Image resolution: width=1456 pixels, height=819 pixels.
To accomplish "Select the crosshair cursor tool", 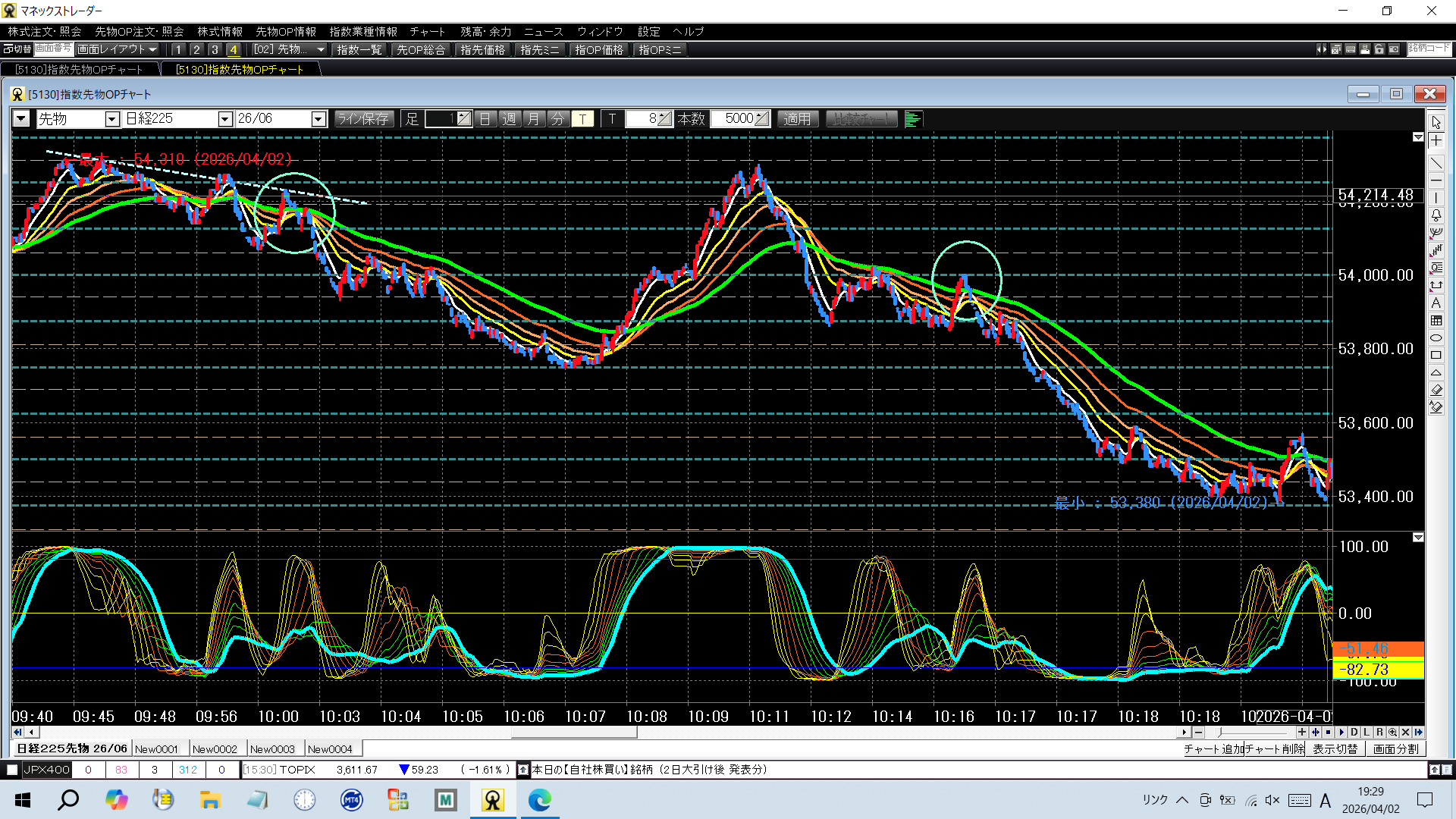I will (1436, 141).
